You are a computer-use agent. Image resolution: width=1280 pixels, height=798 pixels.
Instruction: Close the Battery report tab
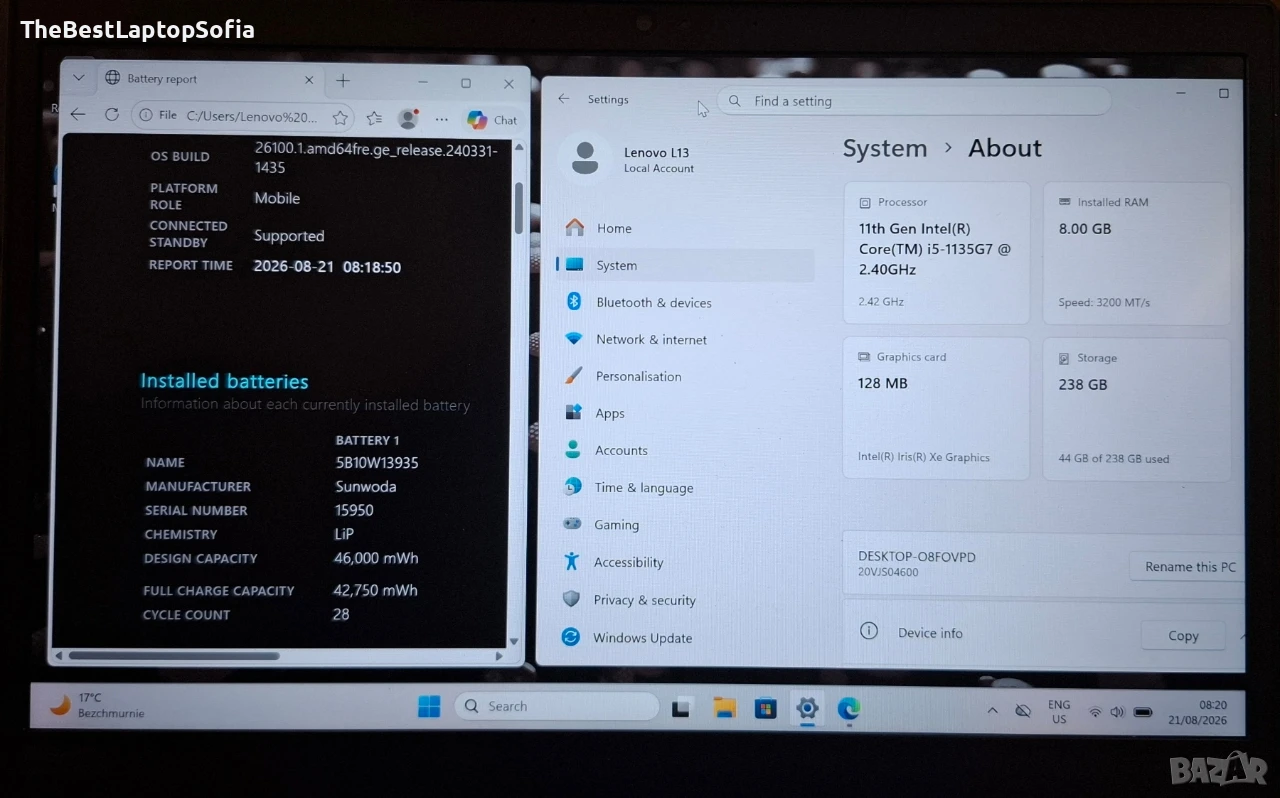point(309,80)
